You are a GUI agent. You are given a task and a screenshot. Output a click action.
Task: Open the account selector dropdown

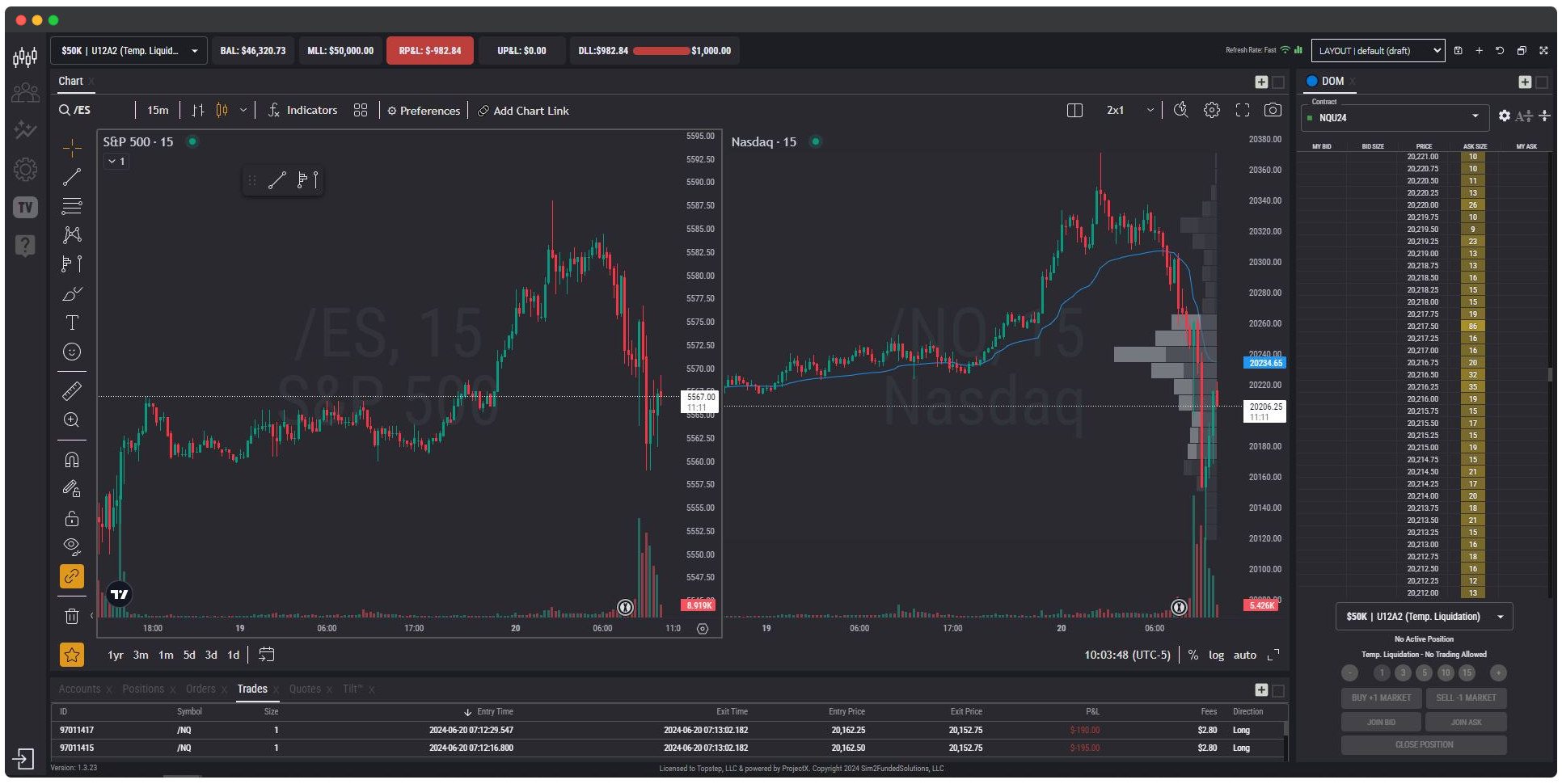click(x=129, y=51)
